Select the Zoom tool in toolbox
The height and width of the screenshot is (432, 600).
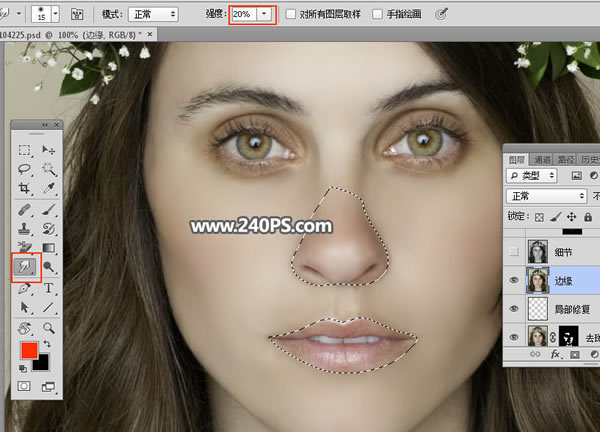coord(49,328)
